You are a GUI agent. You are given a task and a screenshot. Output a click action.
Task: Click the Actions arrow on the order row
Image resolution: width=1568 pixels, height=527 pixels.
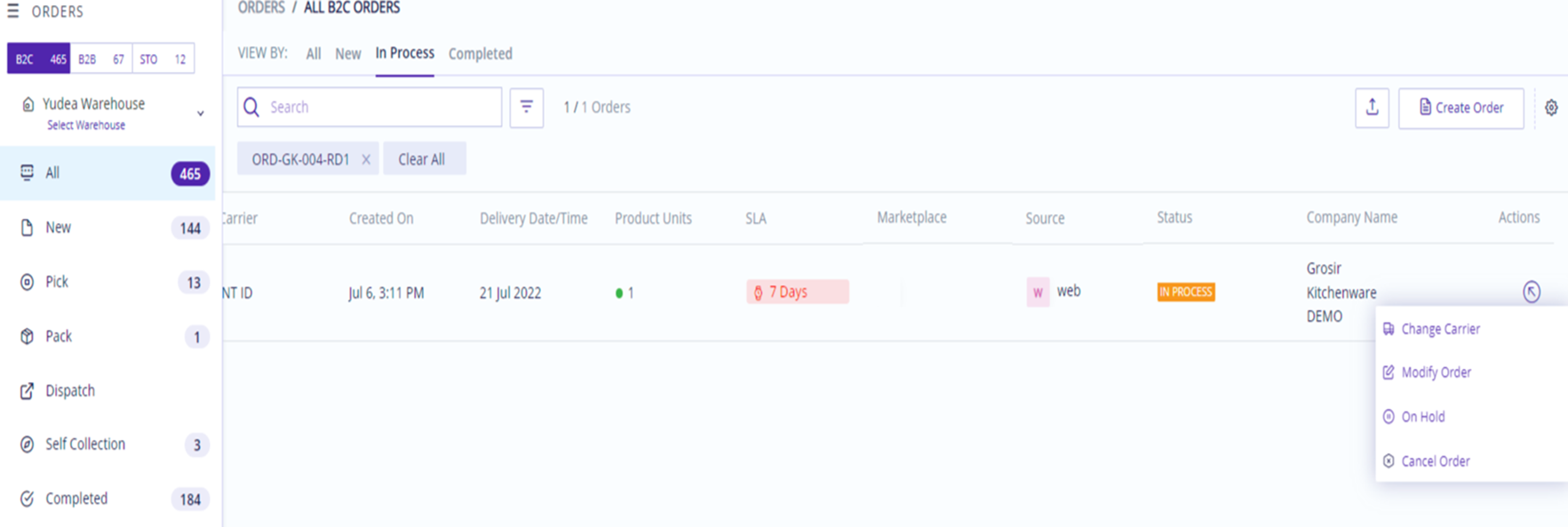(x=1531, y=291)
